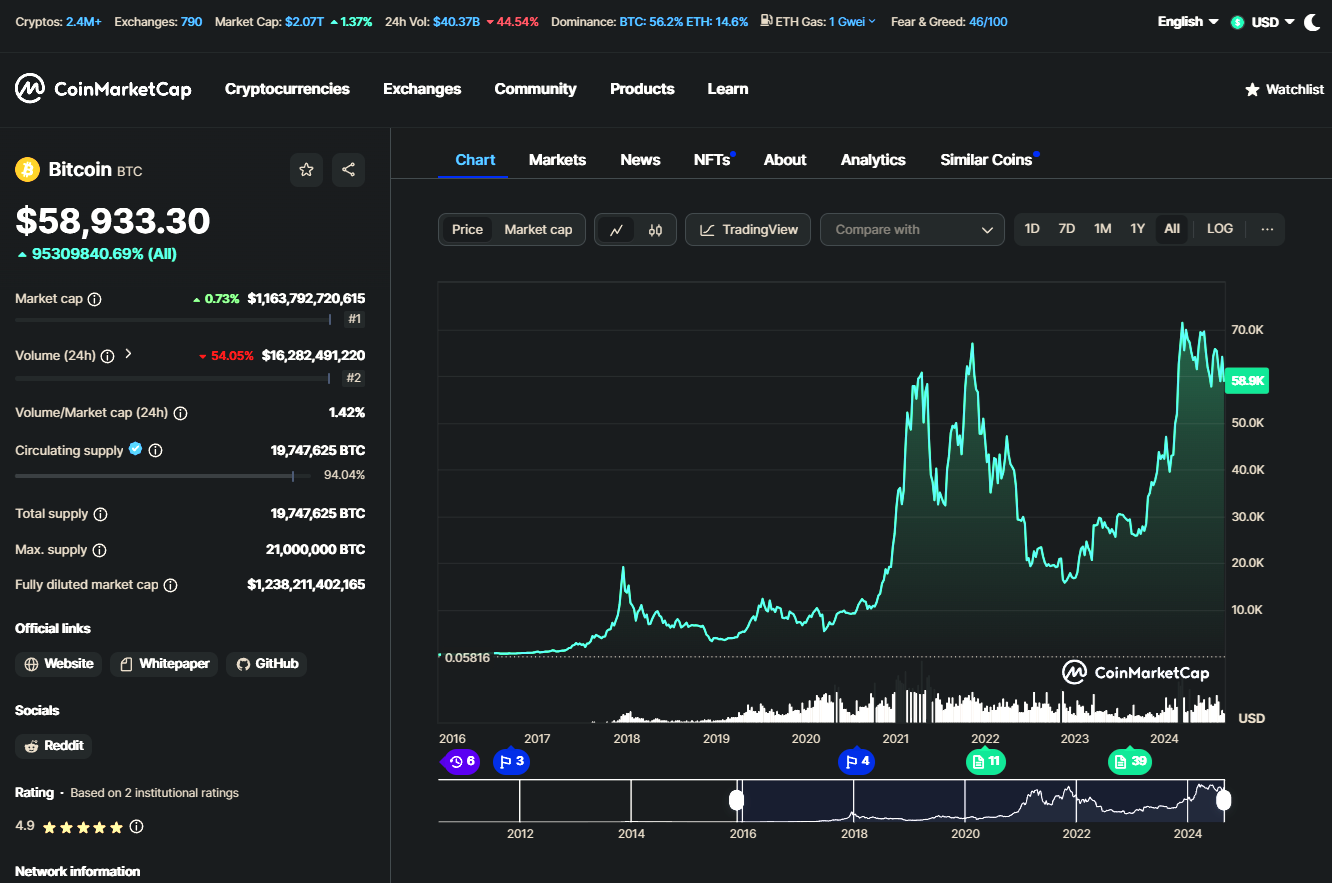1332x883 pixels.
Task: Set chart range to All
Action: click(x=1172, y=229)
